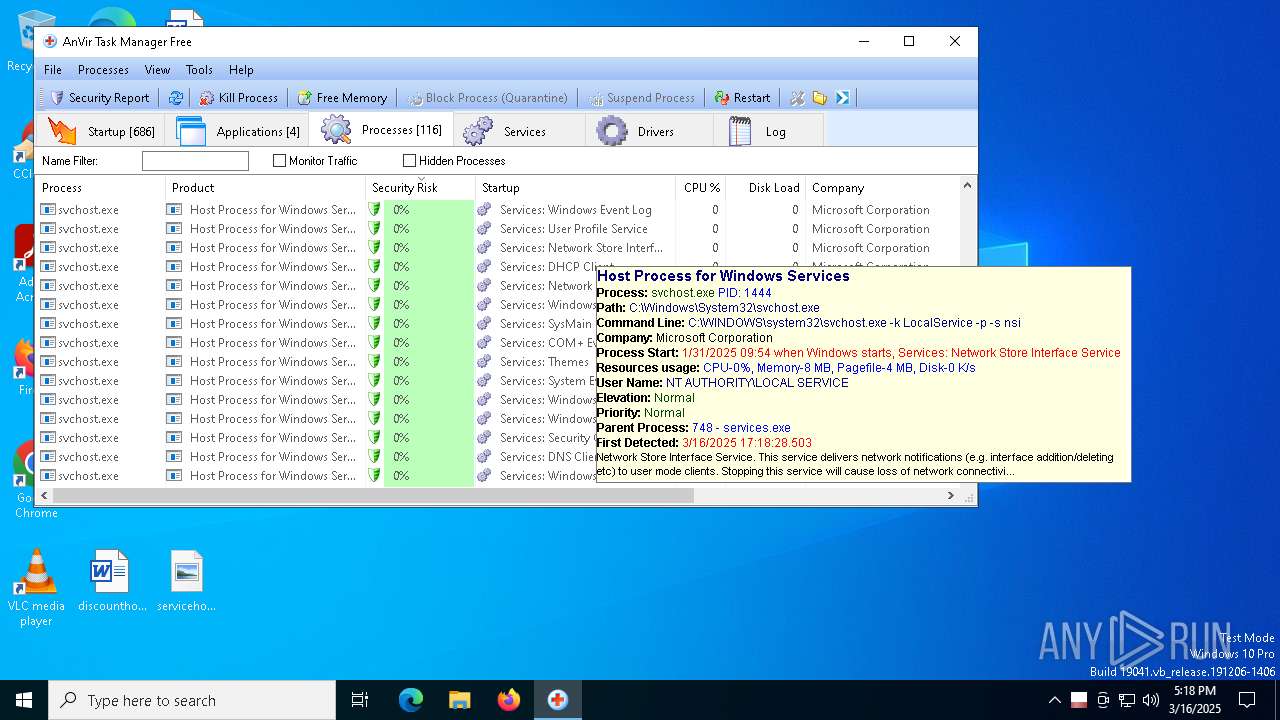
Task: Open the VLC media player desktop shortcut
Action: tap(36, 587)
